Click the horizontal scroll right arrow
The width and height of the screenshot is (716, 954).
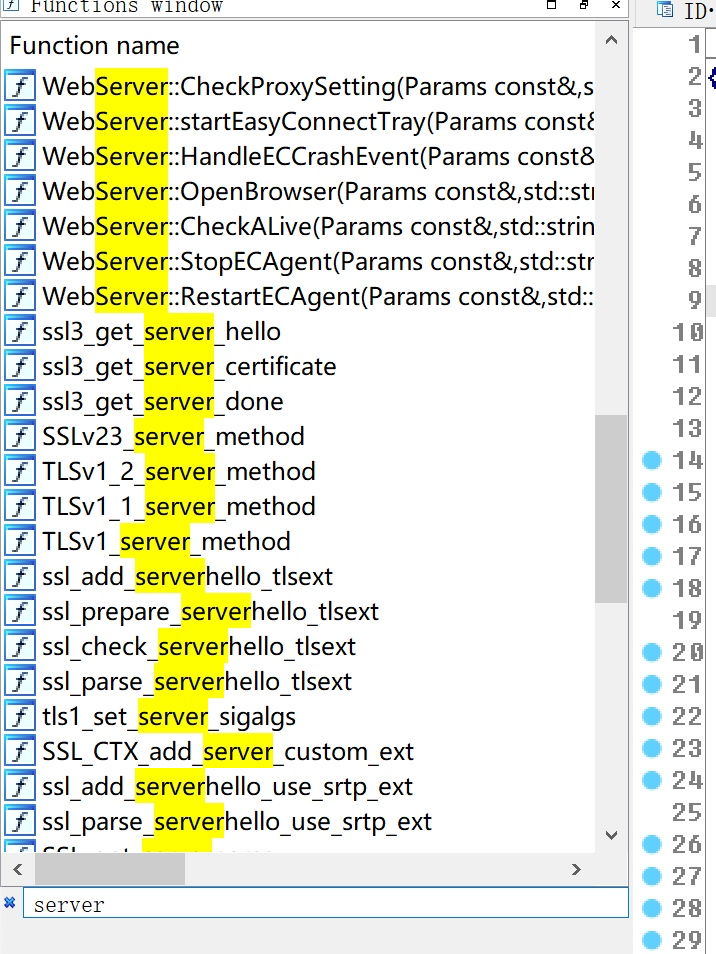click(576, 869)
